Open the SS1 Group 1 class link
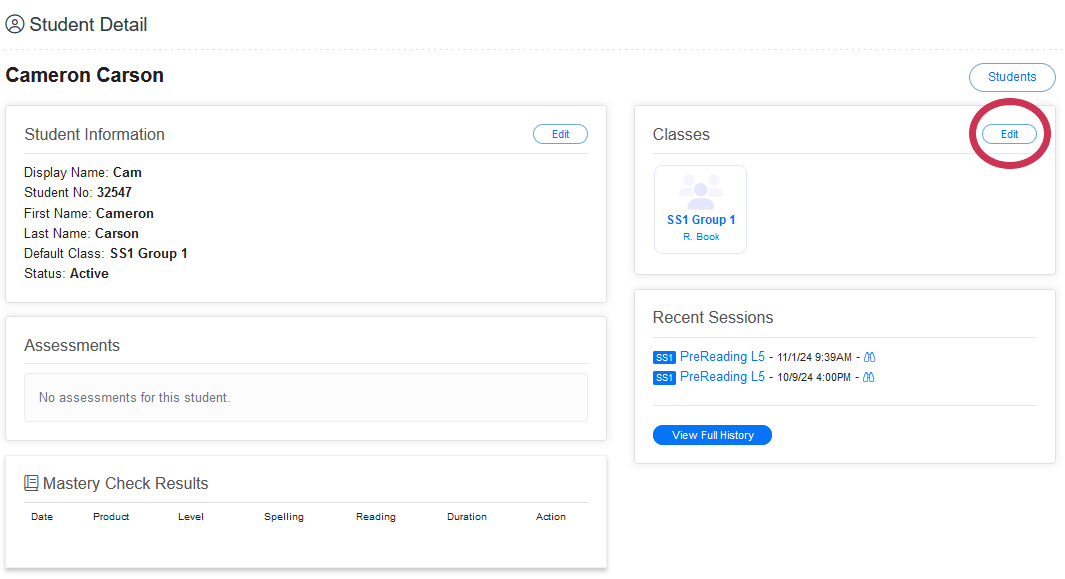This screenshot has width=1065, height=579. point(701,220)
